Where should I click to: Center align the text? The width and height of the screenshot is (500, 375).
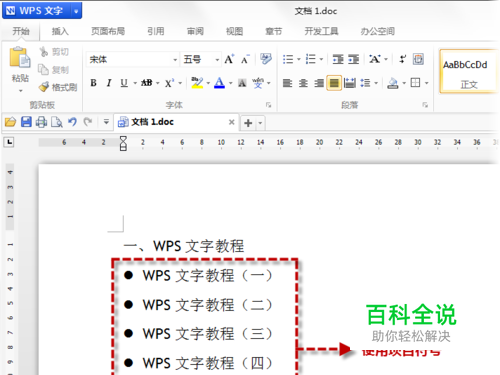303,83
